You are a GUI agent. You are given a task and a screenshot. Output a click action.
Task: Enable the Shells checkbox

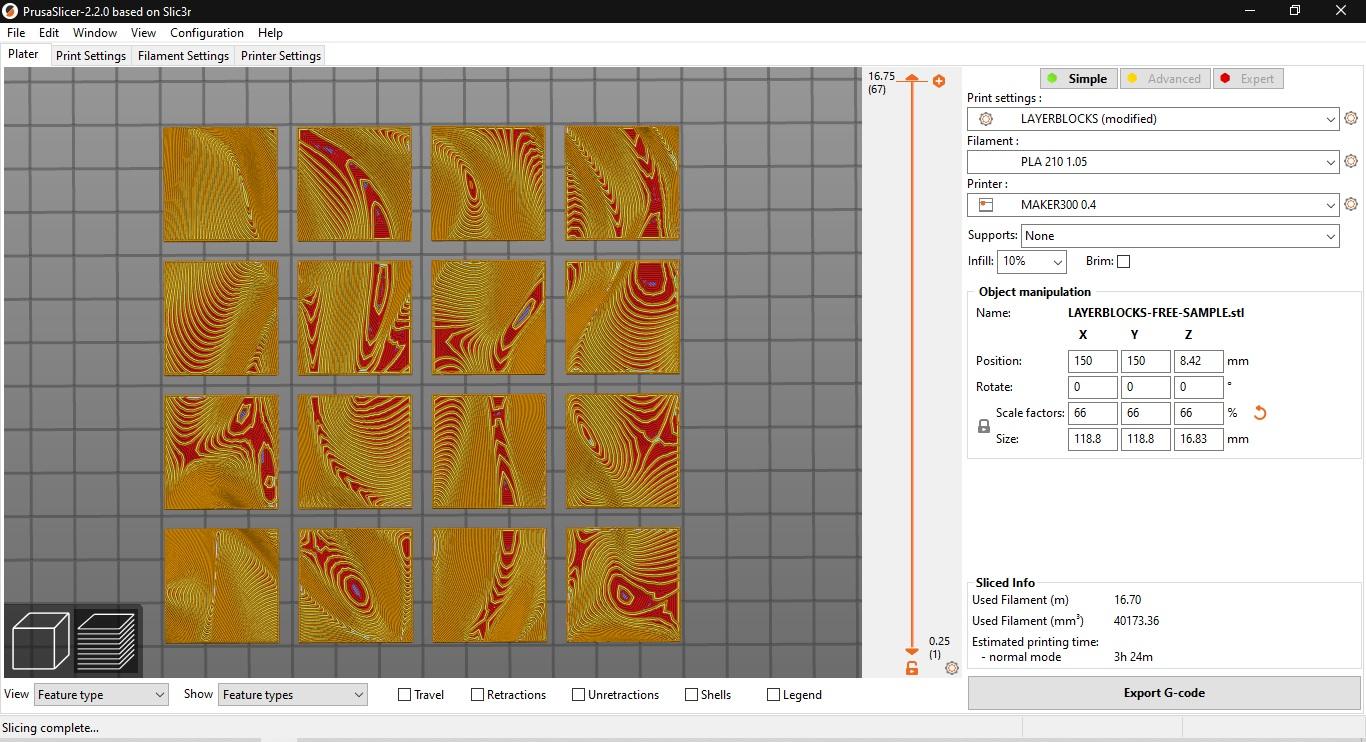coord(691,695)
